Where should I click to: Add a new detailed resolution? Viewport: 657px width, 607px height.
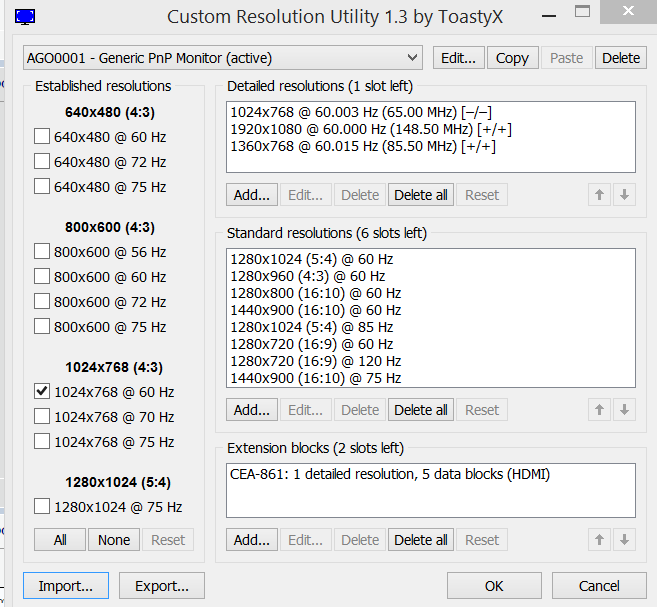[252, 195]
